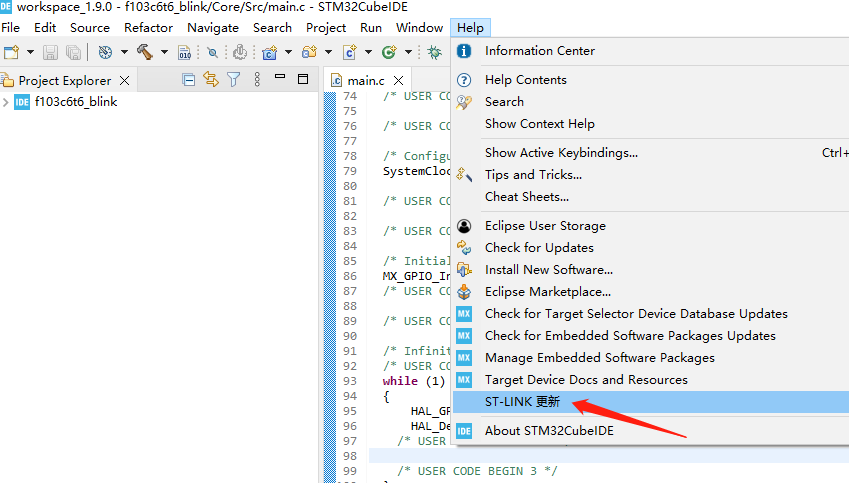Open the Source menu
Image resolution: width=849 pixels, height=483 pixels.
point(90,28)
